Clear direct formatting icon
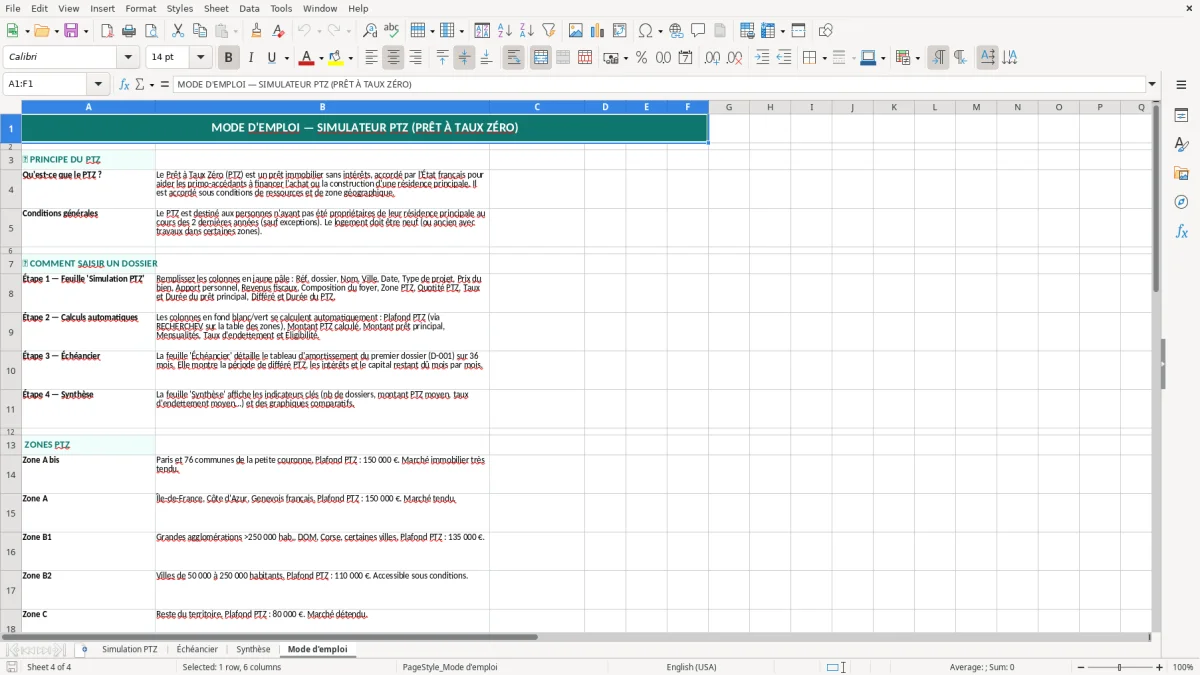Image resolution: width=1200 pixels, height=675 pixels. [x=278, y=31]
